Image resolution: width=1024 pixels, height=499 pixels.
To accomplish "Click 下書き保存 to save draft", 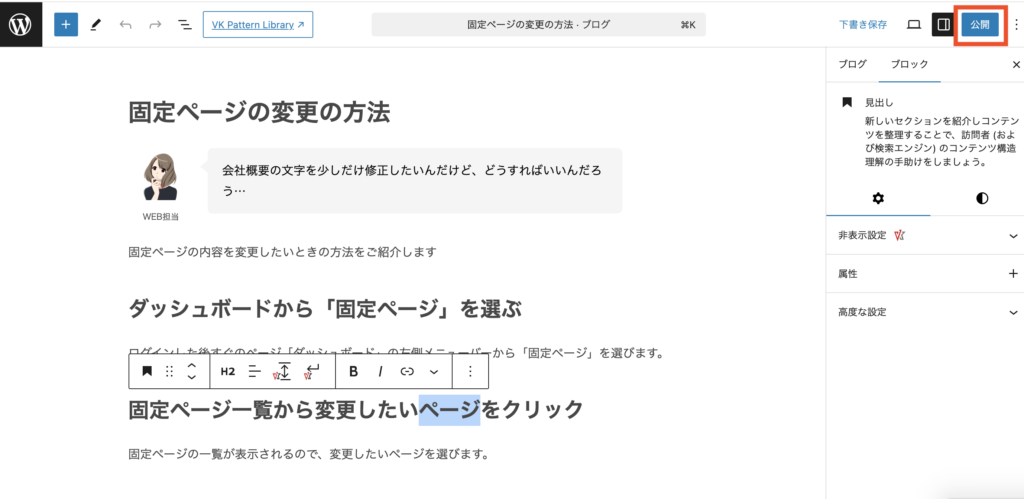I will coord(862,24).
